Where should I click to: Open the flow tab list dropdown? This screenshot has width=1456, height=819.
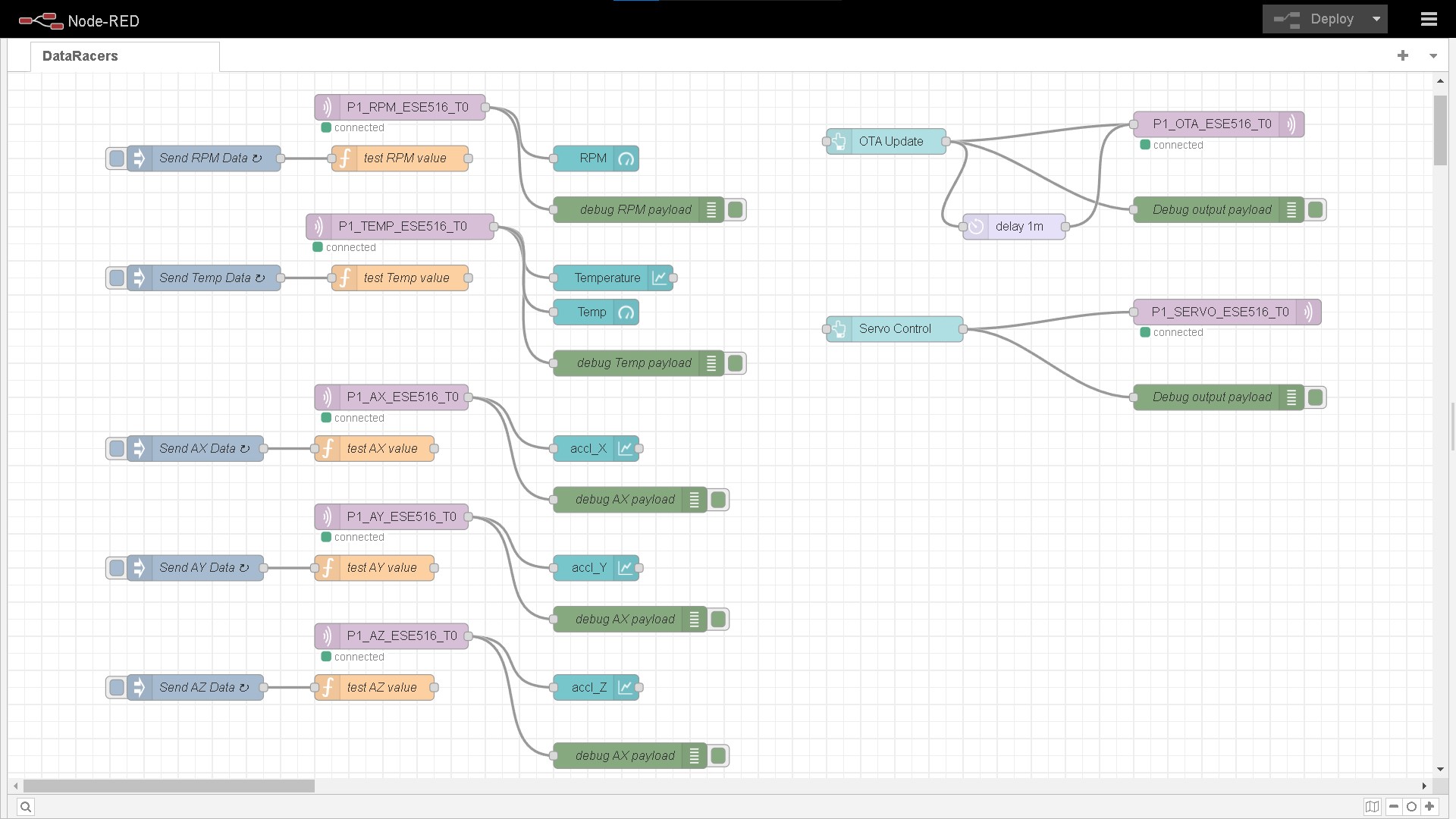(x=1433, y=55)
